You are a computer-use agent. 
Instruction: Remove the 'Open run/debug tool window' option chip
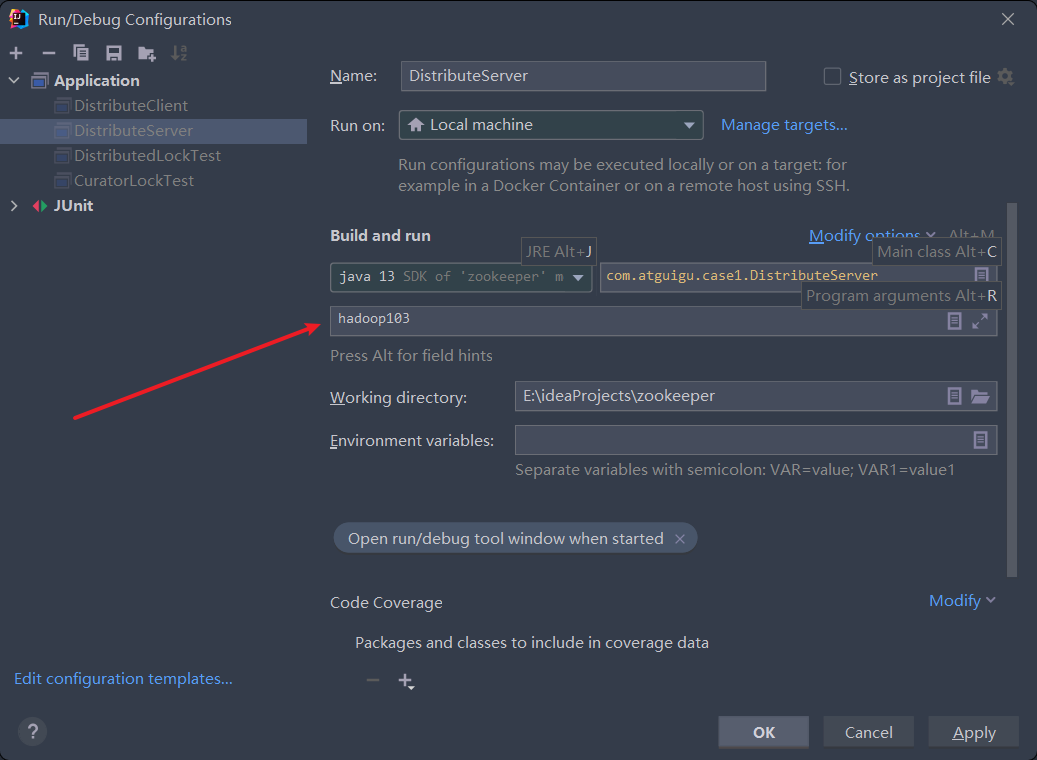coord(680,539)
